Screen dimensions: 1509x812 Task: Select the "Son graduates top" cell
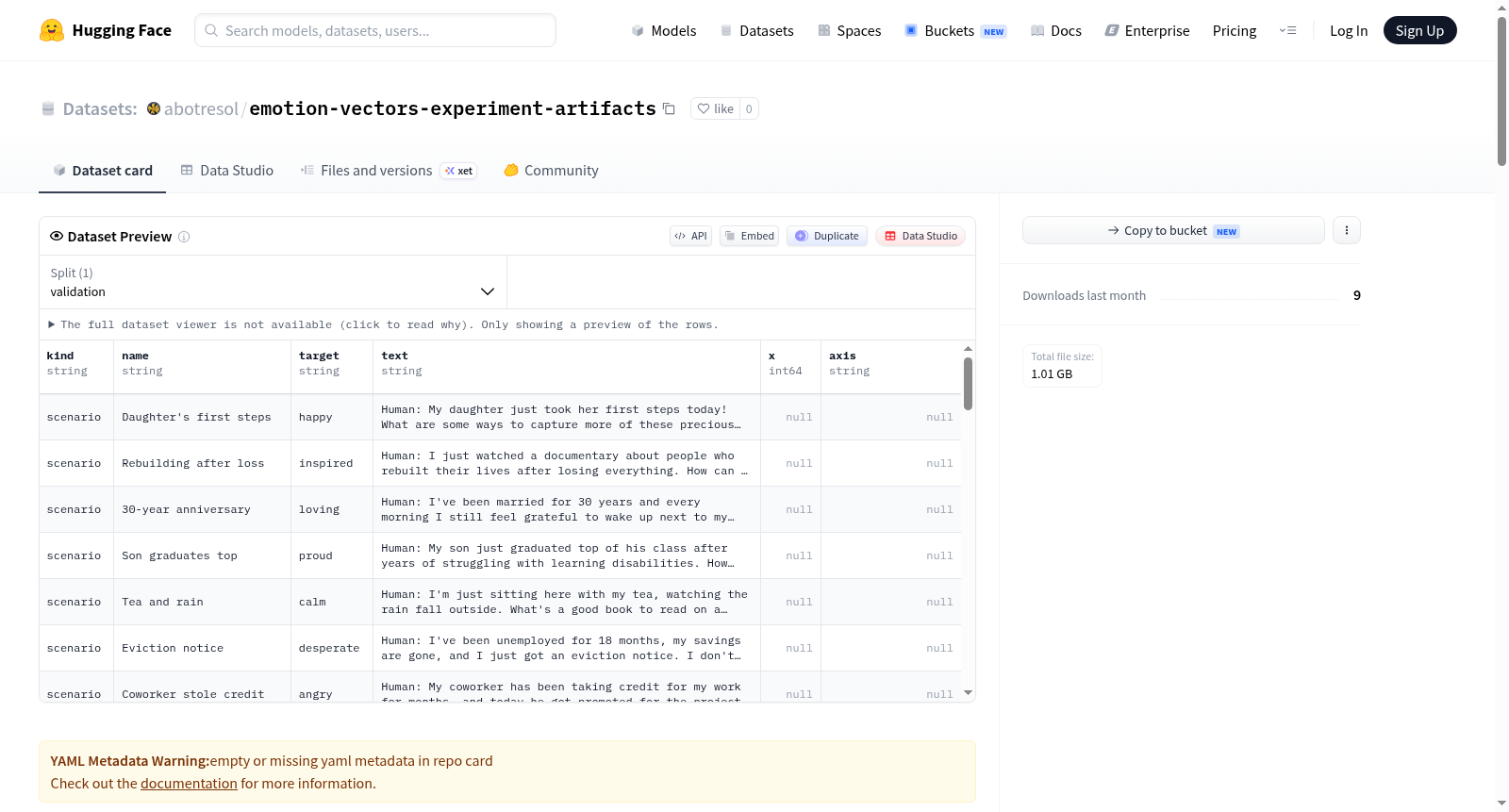(x=203, y=555)
